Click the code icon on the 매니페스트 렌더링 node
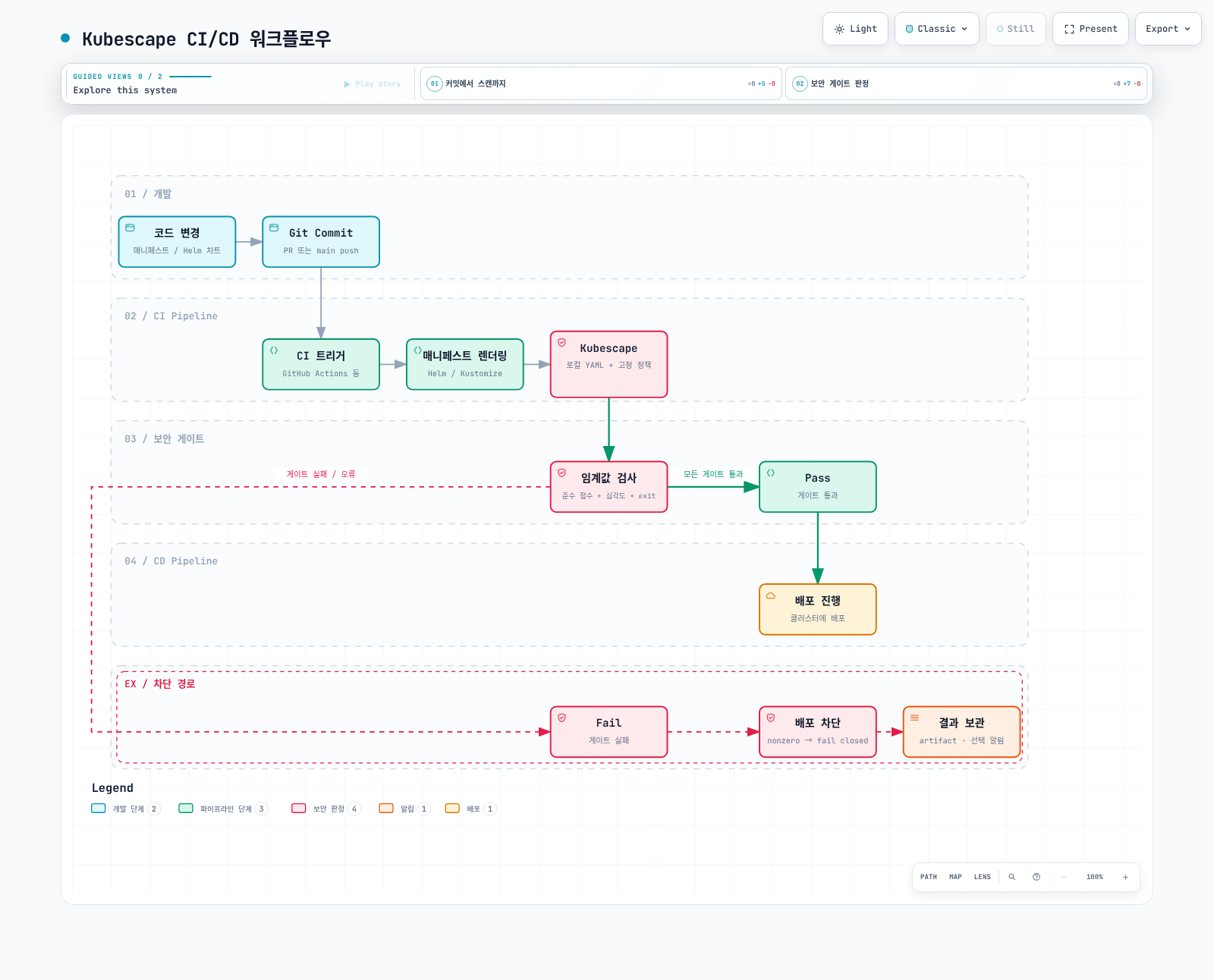 (x=417, y=350)
